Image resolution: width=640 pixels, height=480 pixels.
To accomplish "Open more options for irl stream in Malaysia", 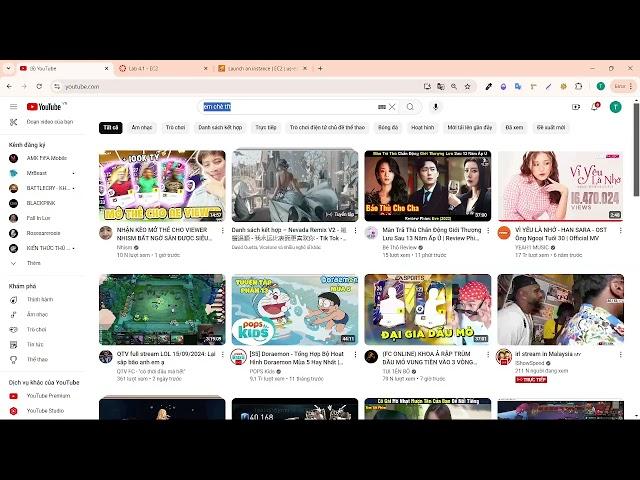I will coord(620,355).
